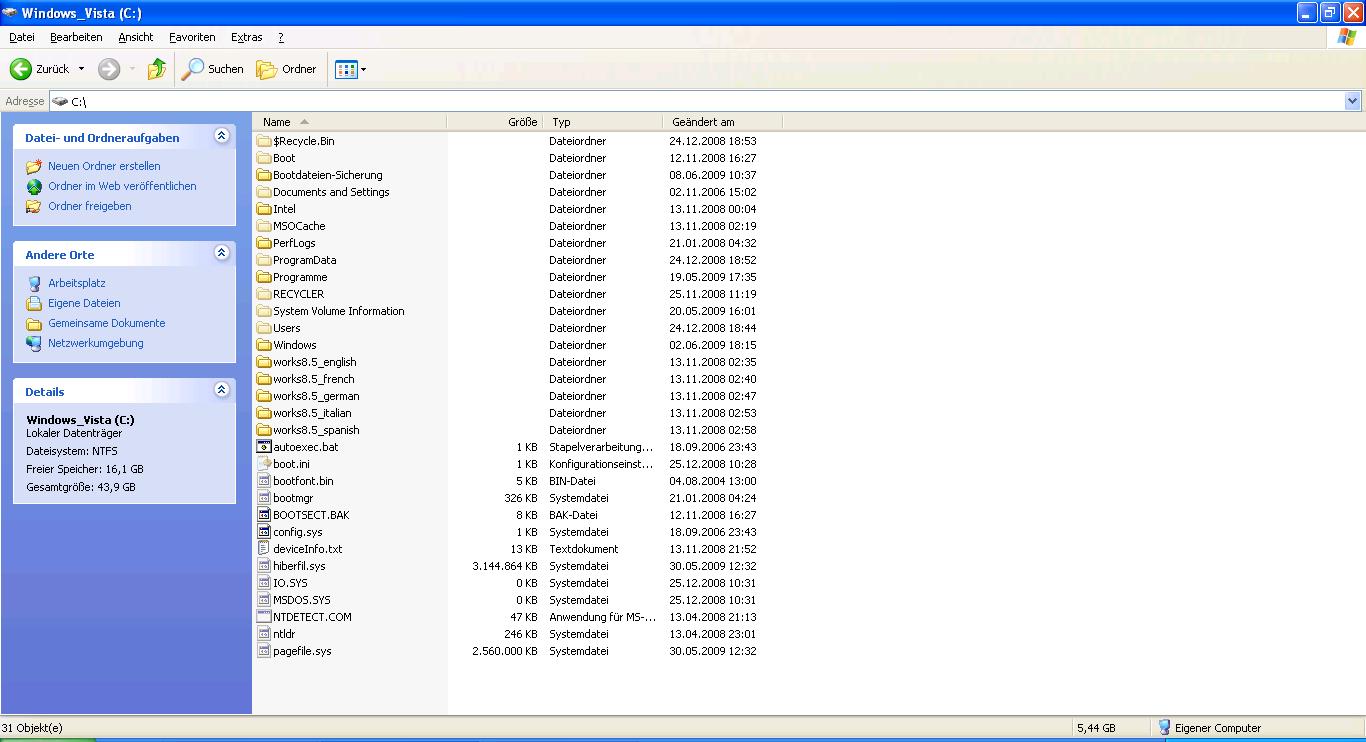
Task: Collapse the Andere Orte panel
Action: 221,254
